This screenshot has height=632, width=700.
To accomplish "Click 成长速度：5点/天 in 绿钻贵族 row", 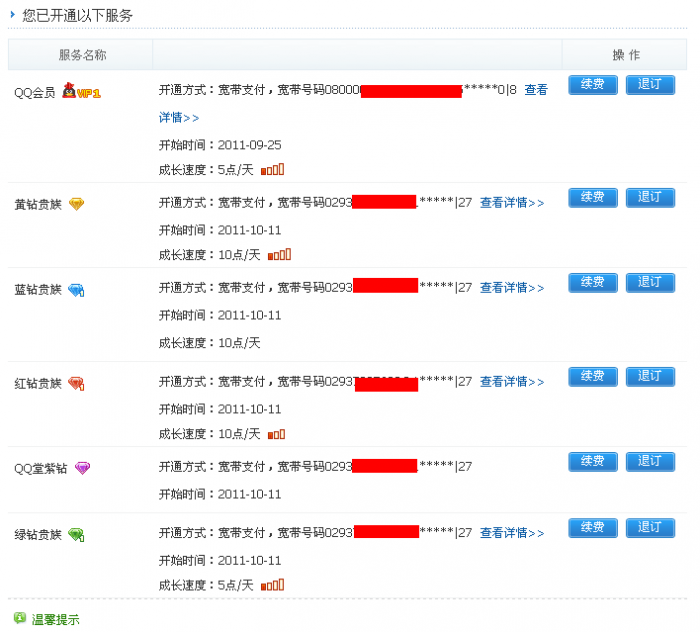I will (206, 585).
